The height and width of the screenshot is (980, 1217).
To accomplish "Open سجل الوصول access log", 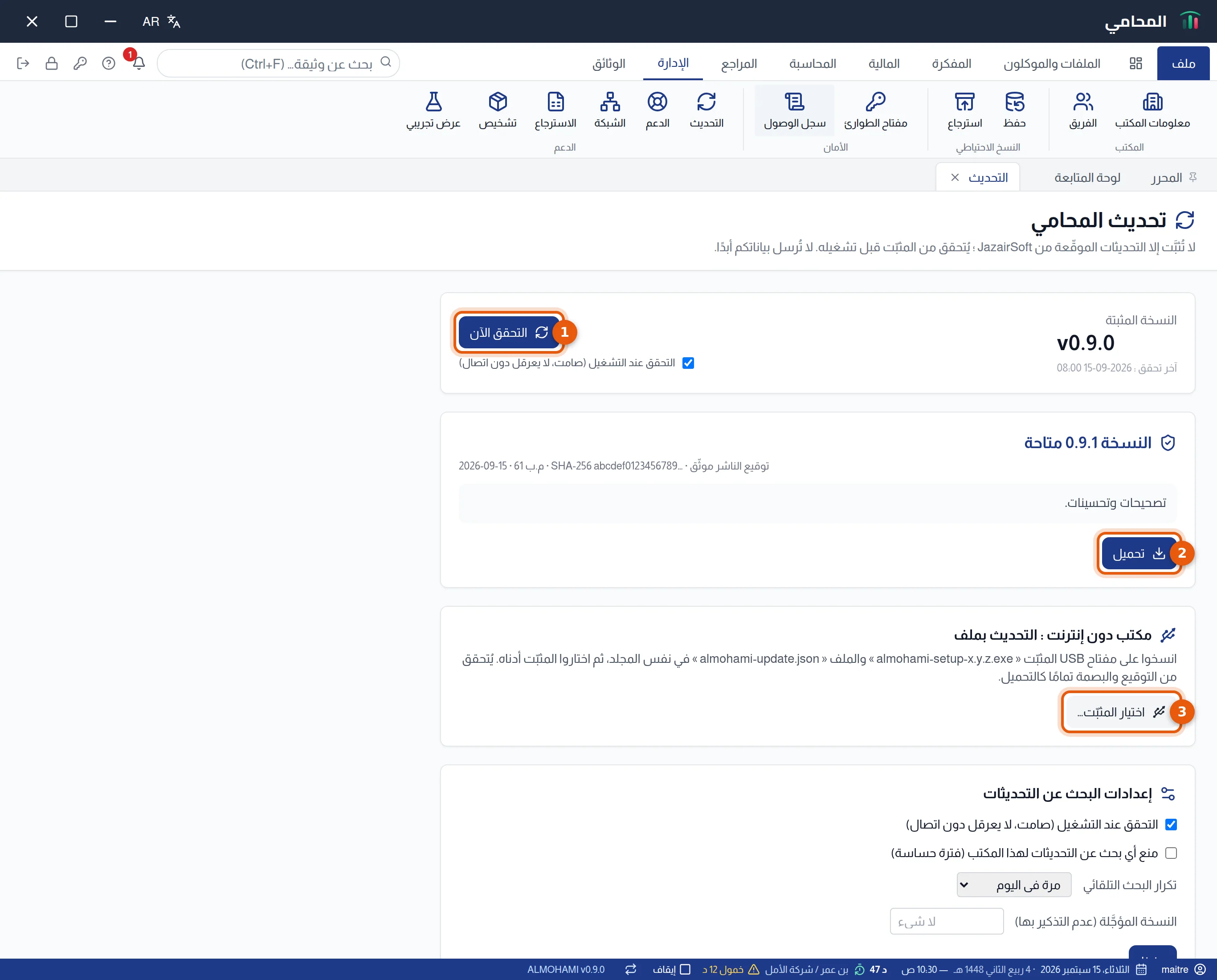I will 794,110.
